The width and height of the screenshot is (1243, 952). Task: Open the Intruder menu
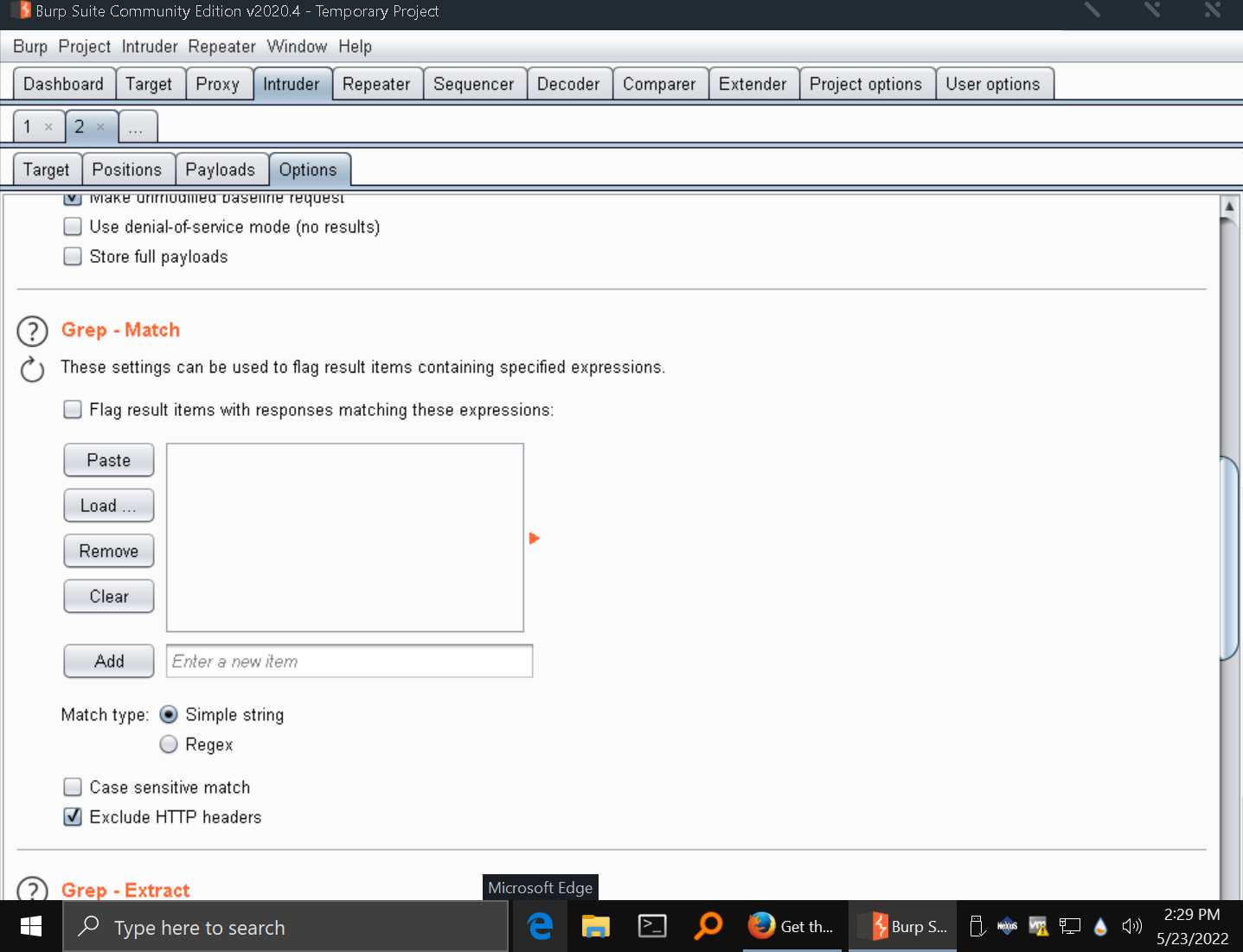(150, 47)
